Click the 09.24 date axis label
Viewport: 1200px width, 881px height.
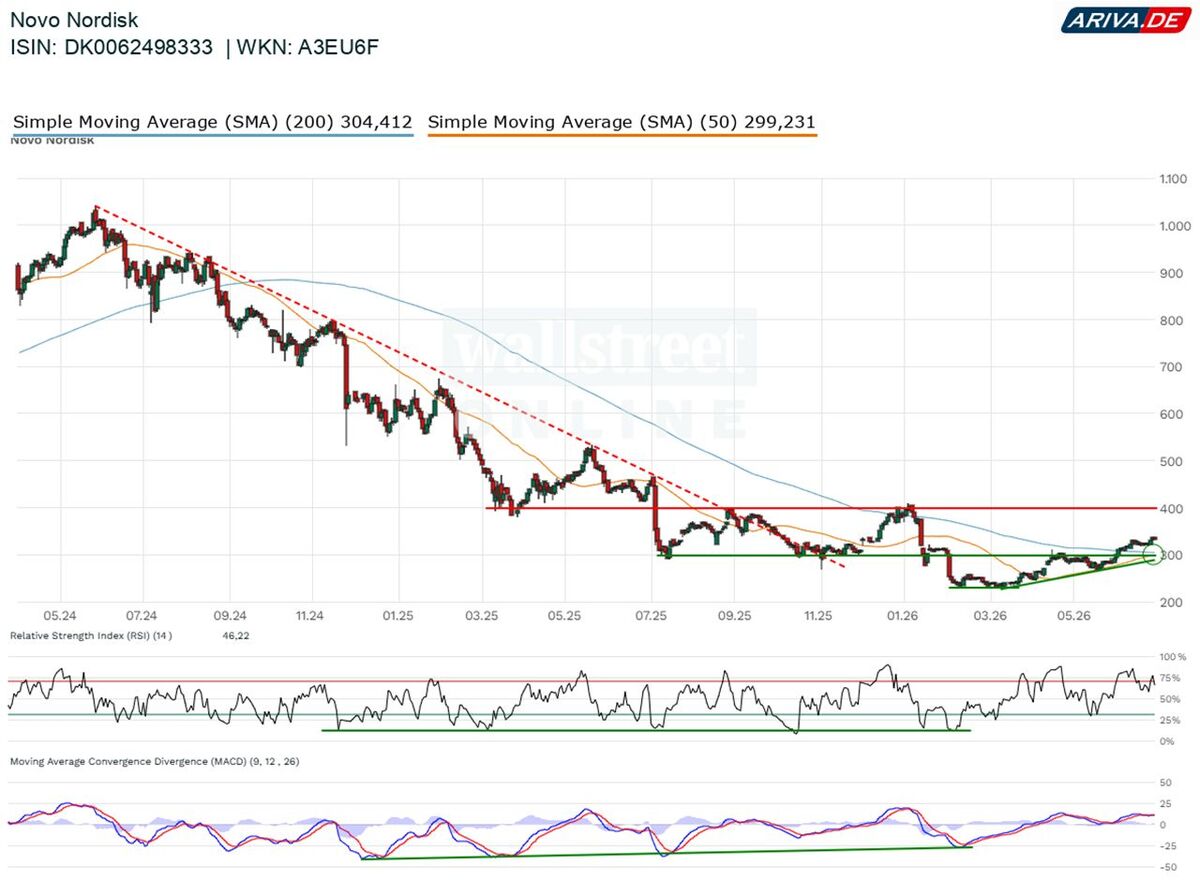tap(229, 616)
